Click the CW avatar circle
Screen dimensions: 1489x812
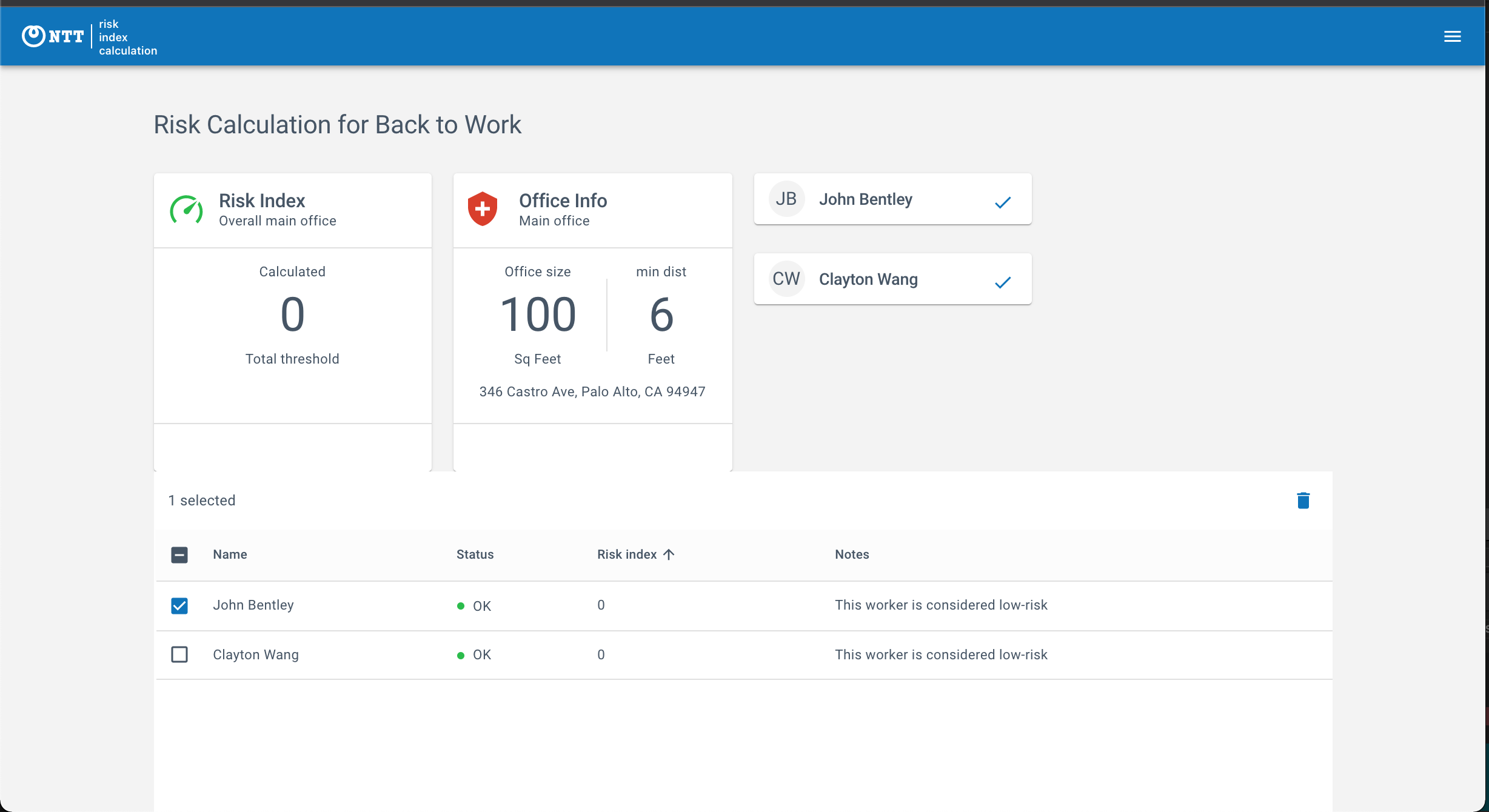tap(786, 279)
